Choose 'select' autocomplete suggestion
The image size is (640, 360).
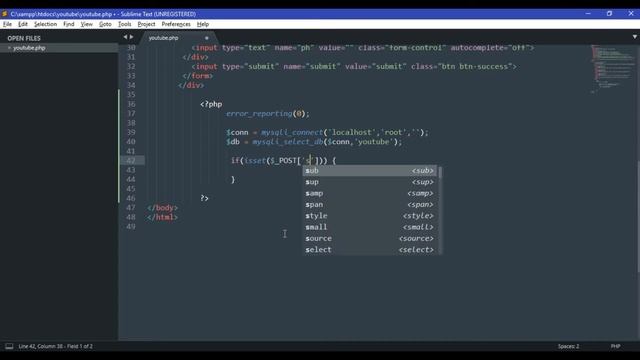point(370,250)
